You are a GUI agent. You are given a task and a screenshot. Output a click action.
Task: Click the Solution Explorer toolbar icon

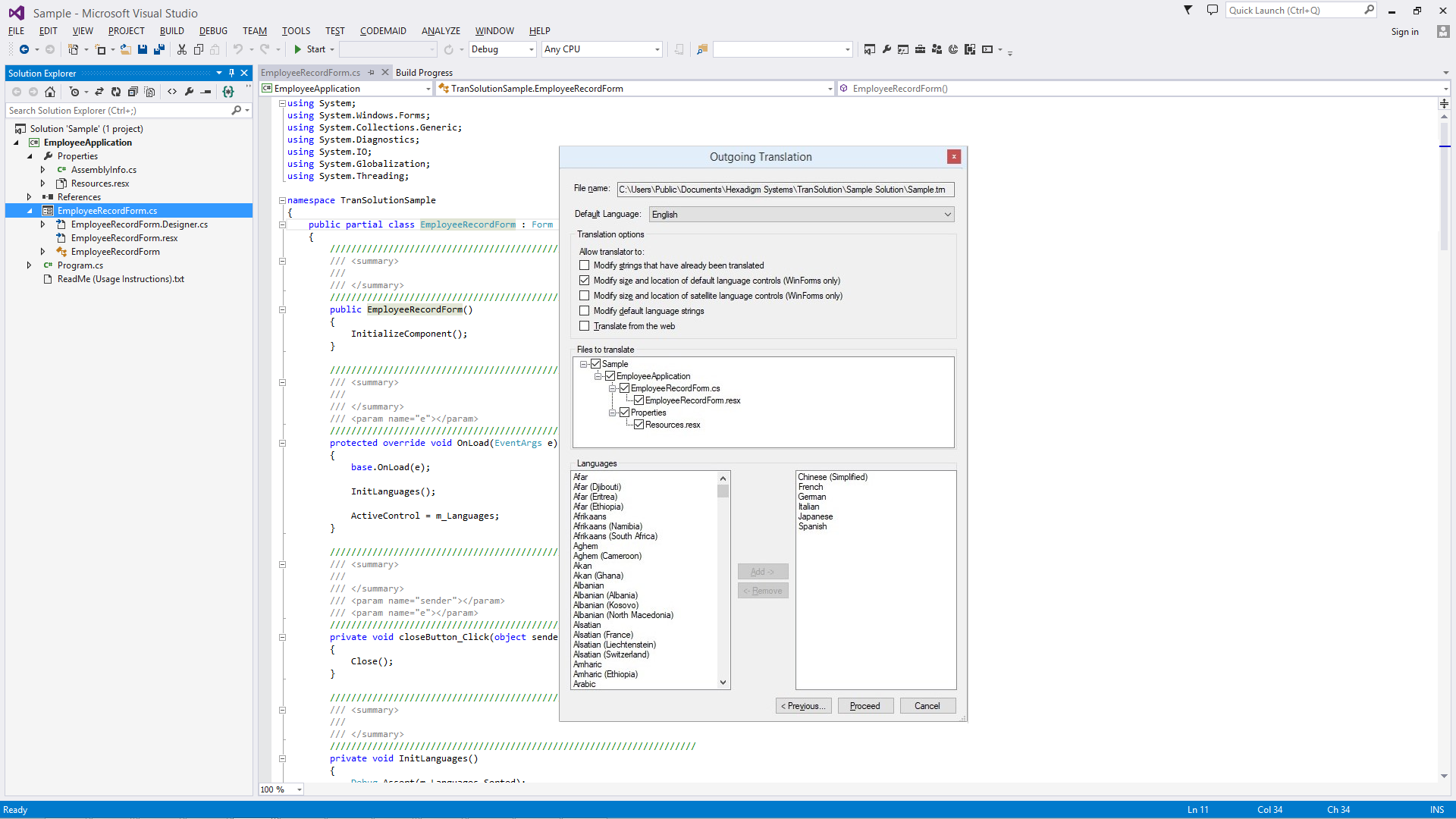click(x=870, y=49)
